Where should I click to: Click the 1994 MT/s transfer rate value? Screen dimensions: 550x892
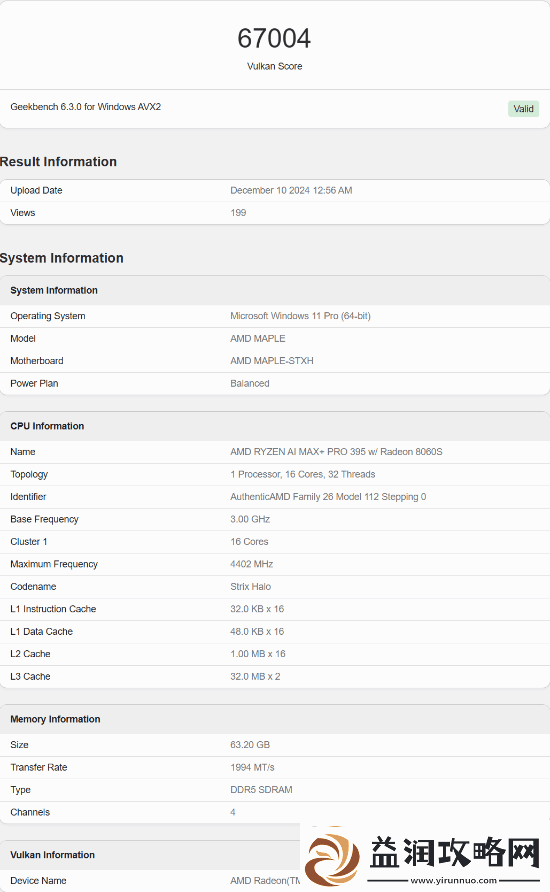(x=253, y=767)
